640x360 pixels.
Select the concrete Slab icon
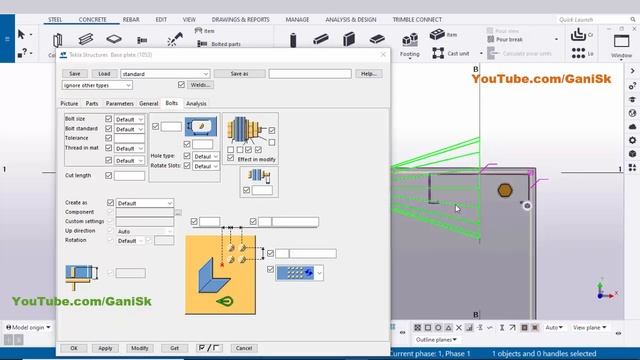(x=377, y=39)
